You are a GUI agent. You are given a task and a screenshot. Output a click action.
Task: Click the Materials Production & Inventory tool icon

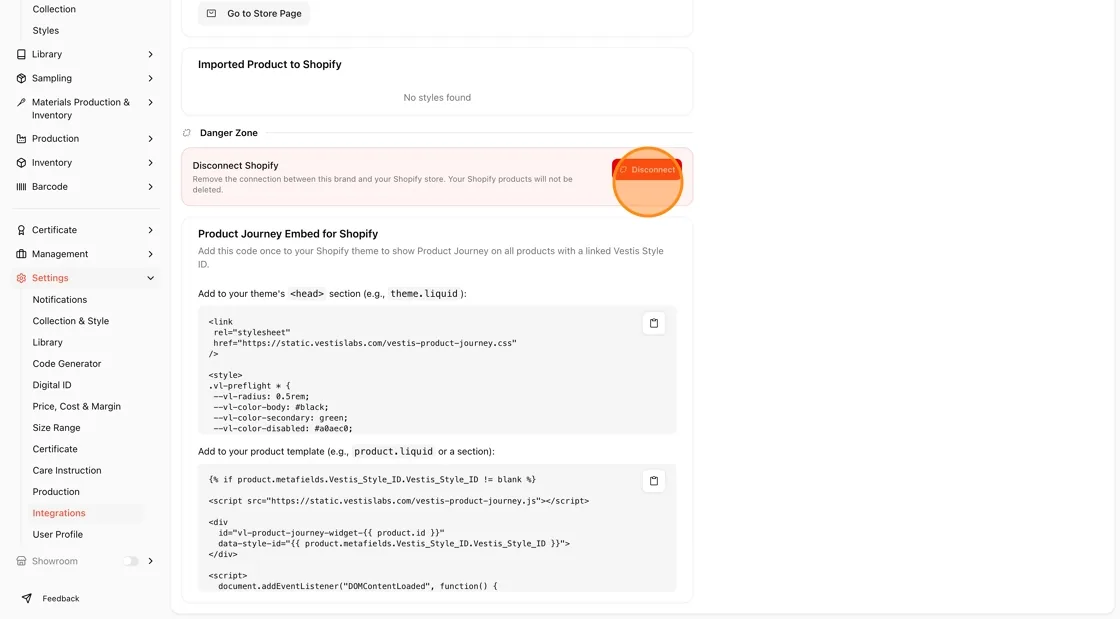21,103
